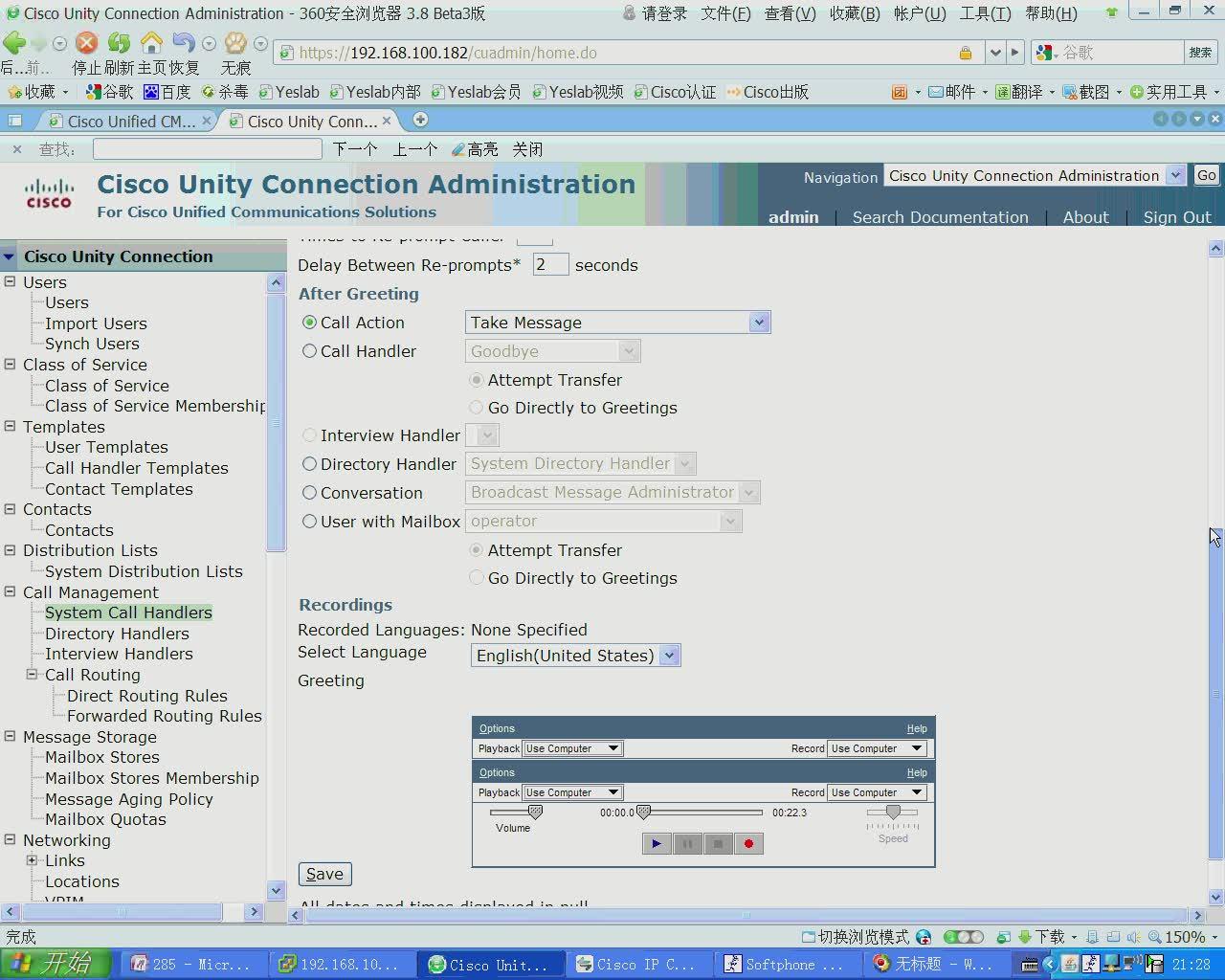Close the Cisco Unity Connection browser tab
Image resolution: width=1225 pixels, height=980 pixels.
click(387, 121)
